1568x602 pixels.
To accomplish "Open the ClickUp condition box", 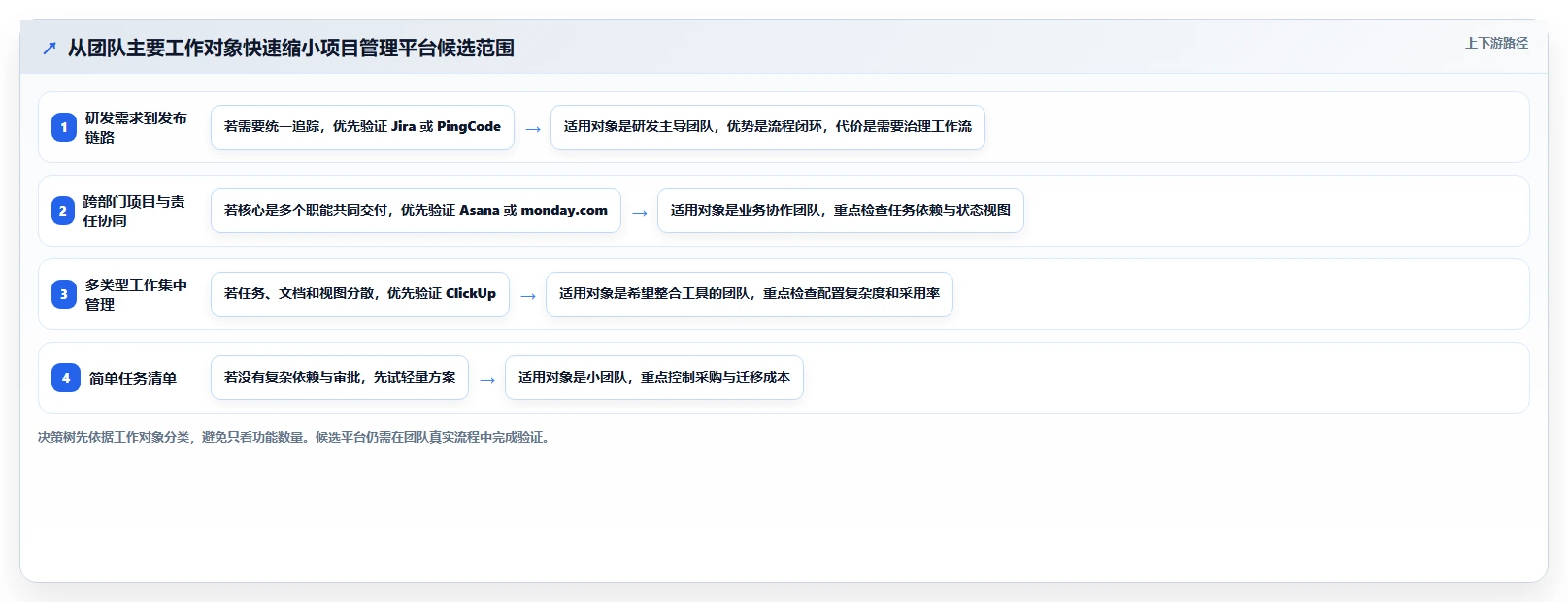I will pos(360,294).
